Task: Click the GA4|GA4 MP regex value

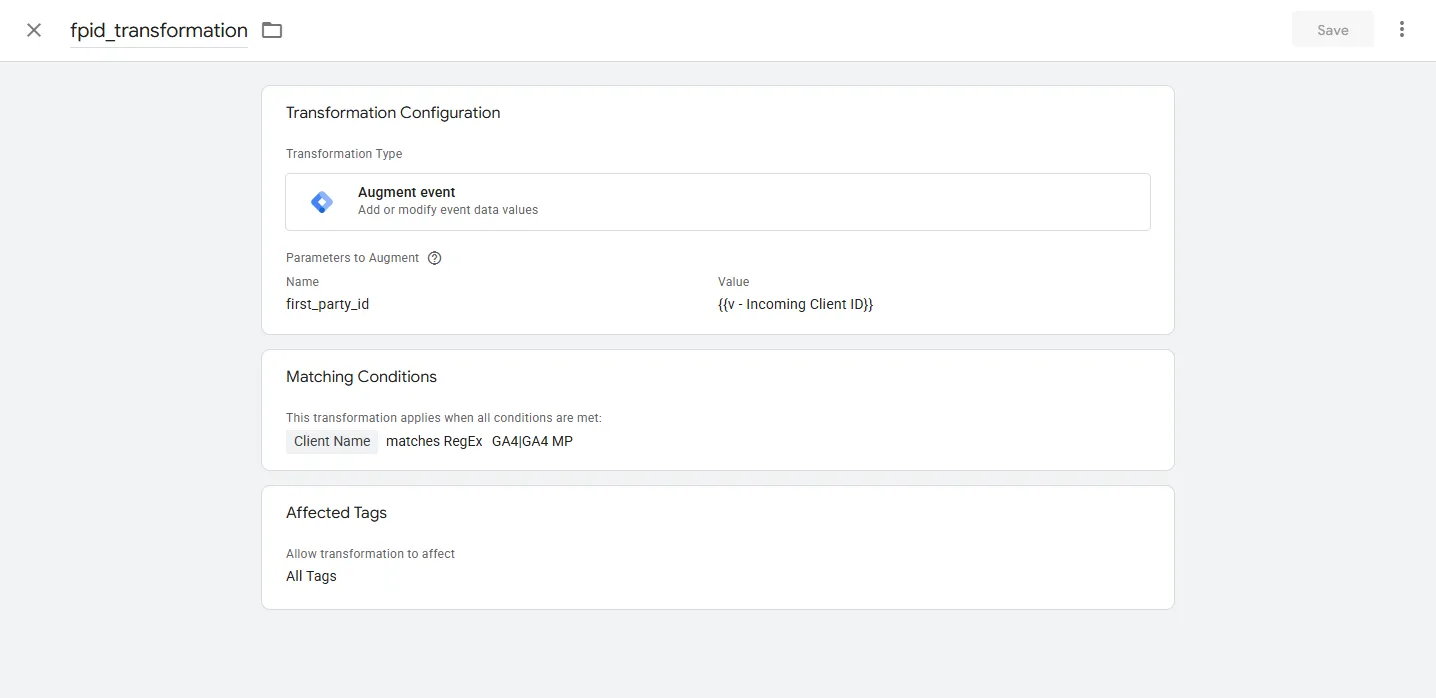Action: point(532,441)
